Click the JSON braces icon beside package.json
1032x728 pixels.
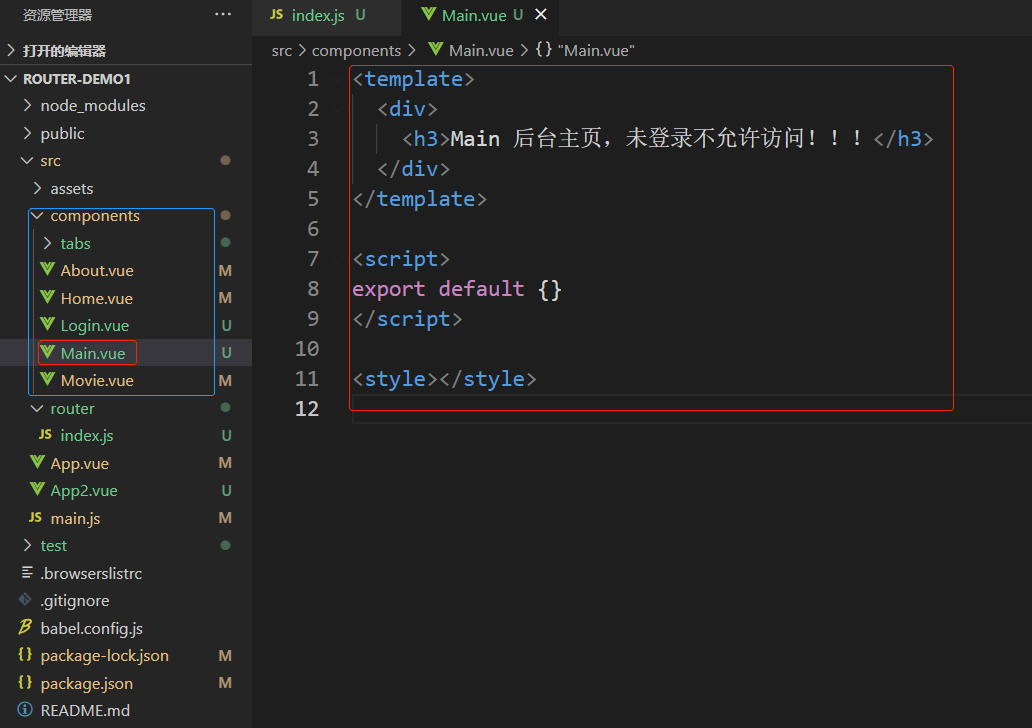[25, 683]
